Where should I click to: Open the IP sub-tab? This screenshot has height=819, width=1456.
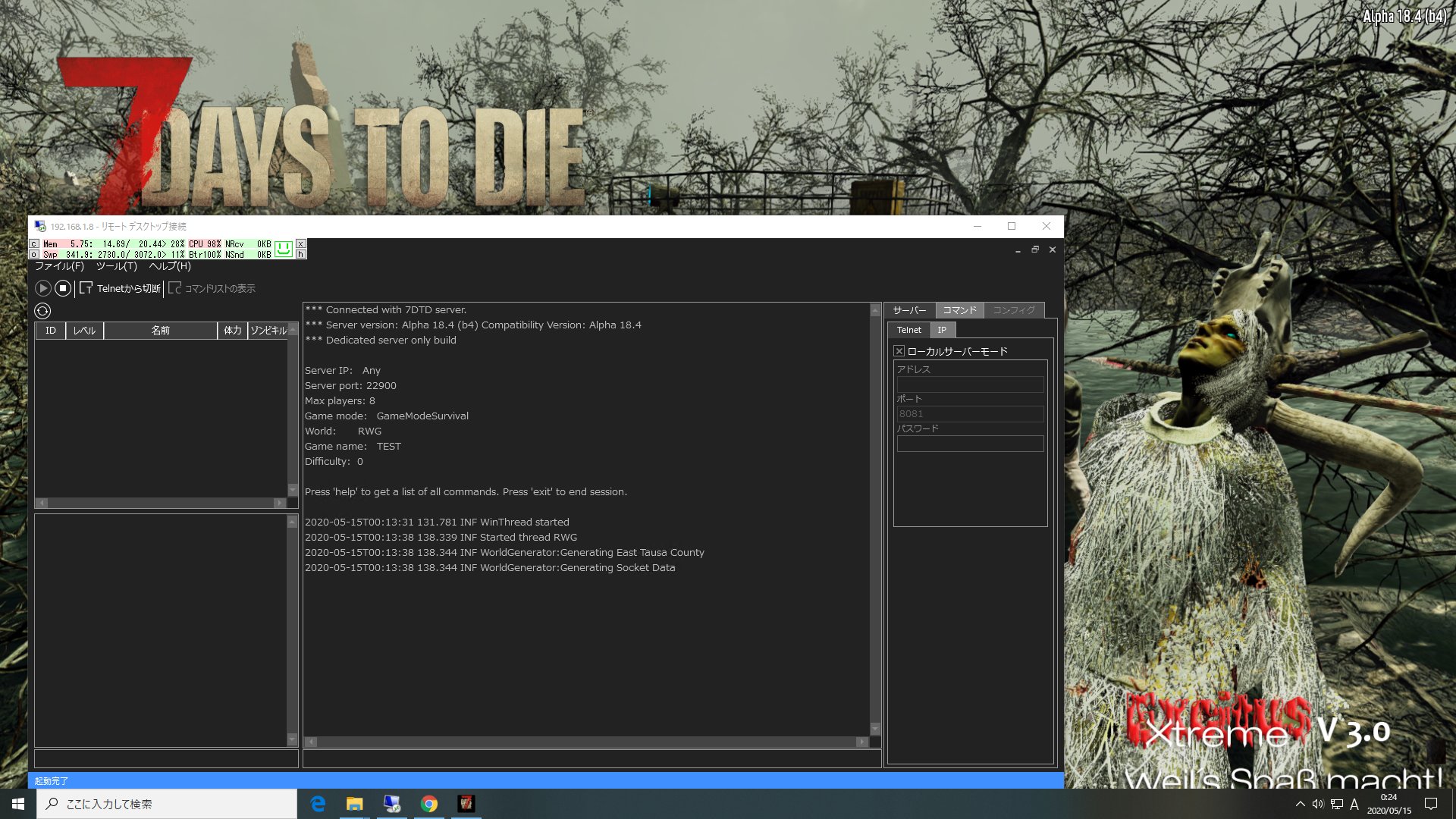942,330
